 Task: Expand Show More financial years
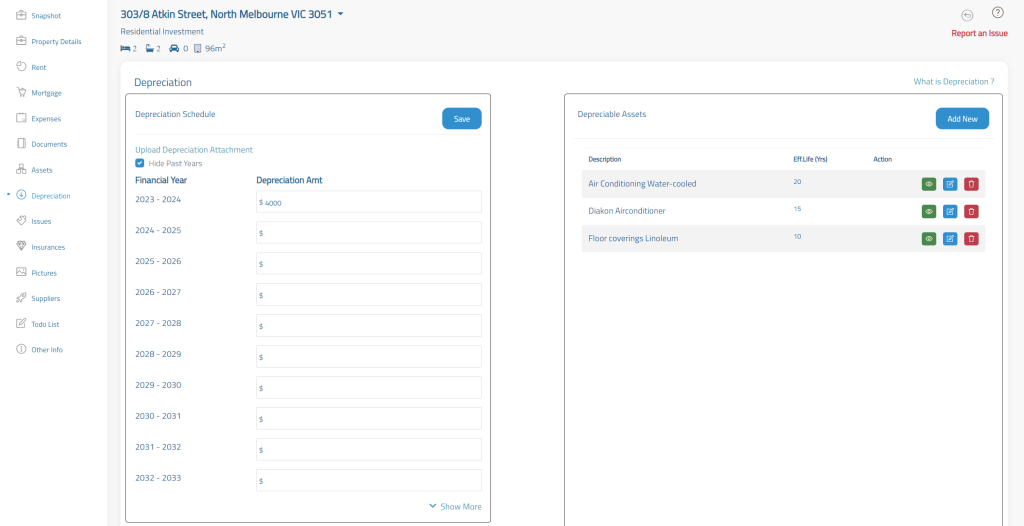(455, 507)
